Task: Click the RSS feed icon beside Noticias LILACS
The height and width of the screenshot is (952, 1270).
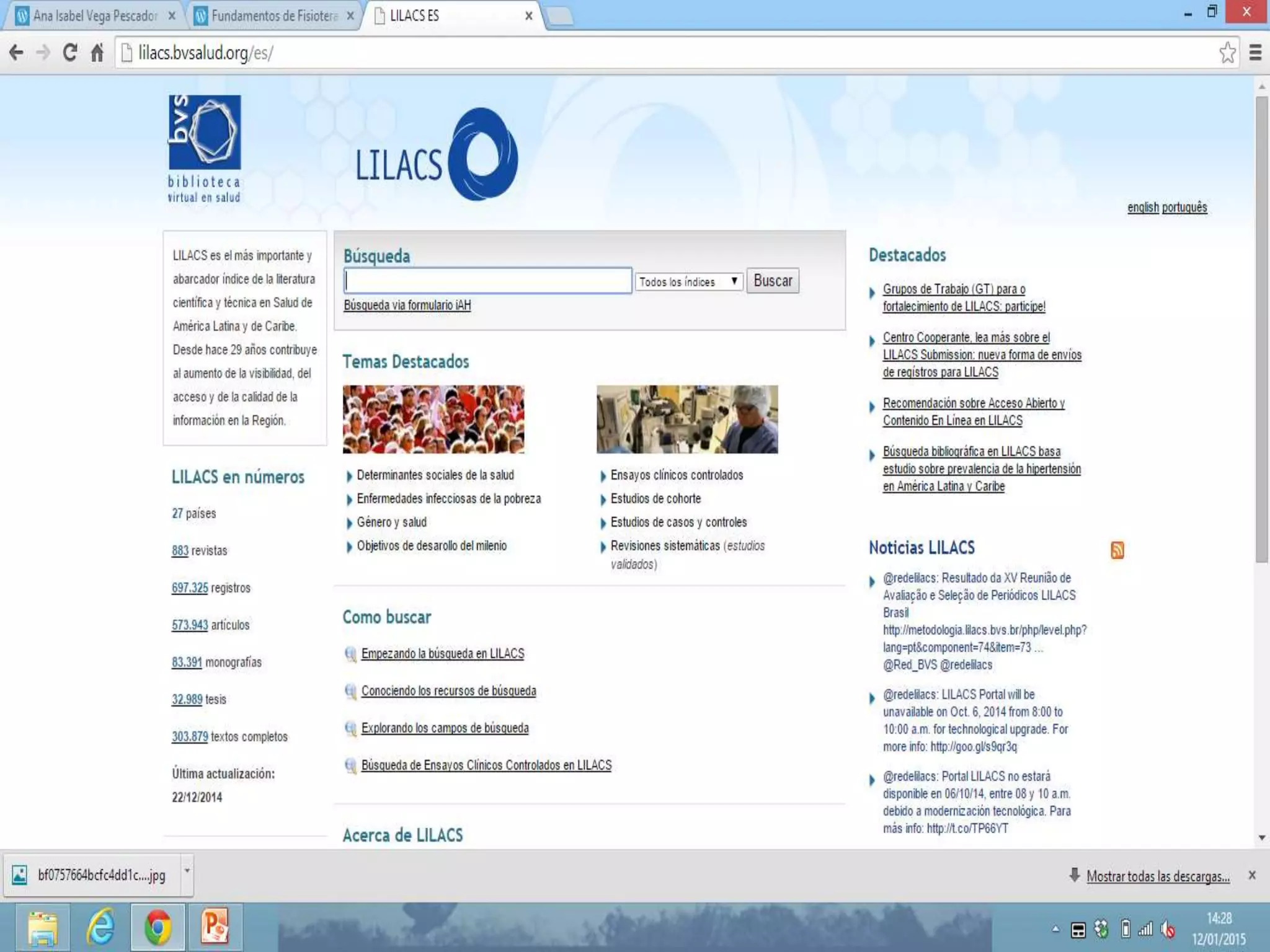Action: pyautogui.click(x=1117, y=550)
